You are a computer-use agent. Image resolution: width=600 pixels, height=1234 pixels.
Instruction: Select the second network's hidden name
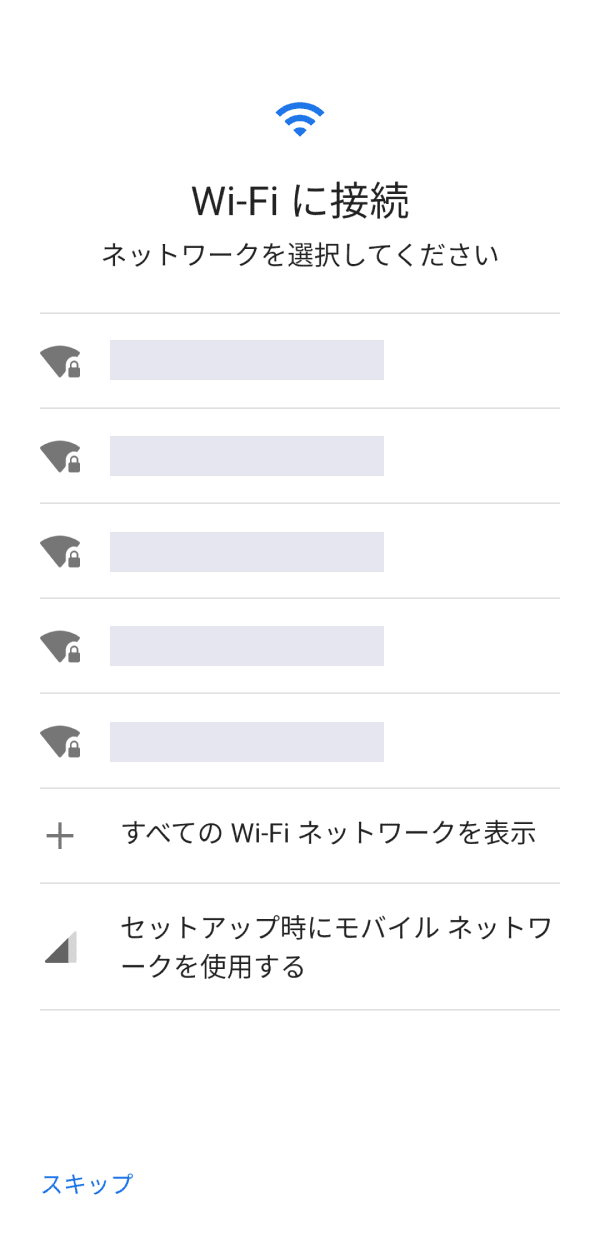point(247,455)
